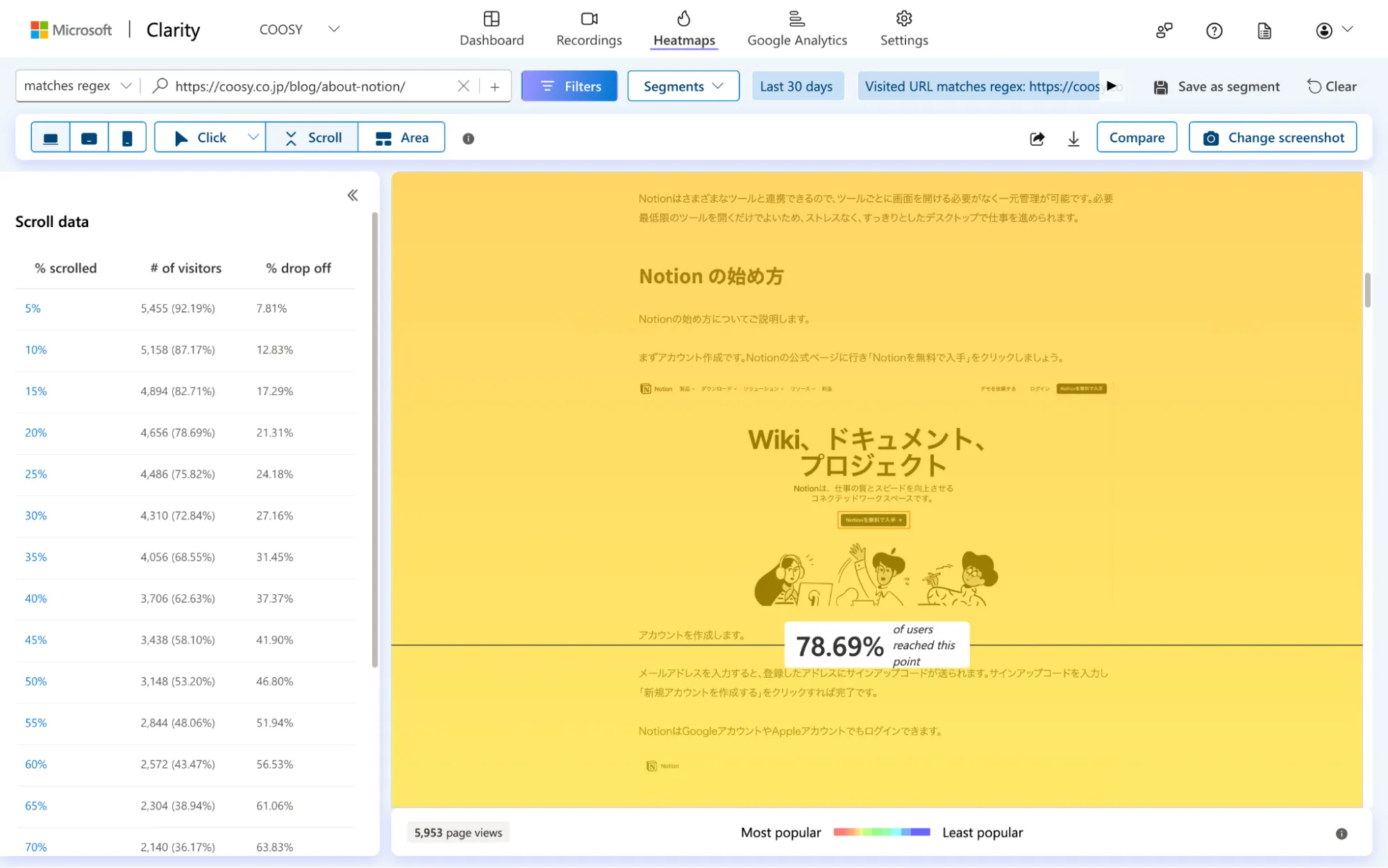Click Change screenshot button
Viewport: 1388px width, 868px height.
1273,137
